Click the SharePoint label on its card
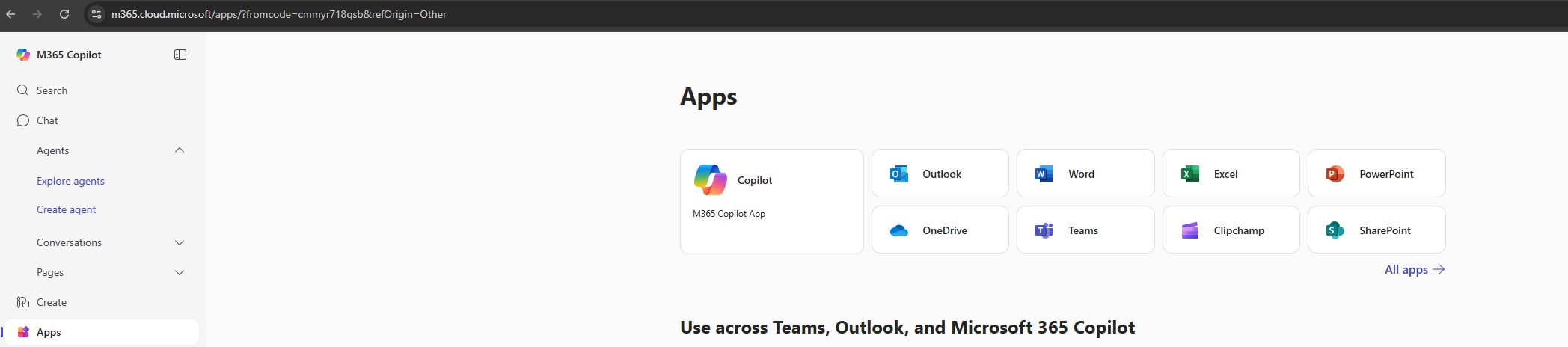The width and height of the screenshot is (1568, 347). (1385, 230)
